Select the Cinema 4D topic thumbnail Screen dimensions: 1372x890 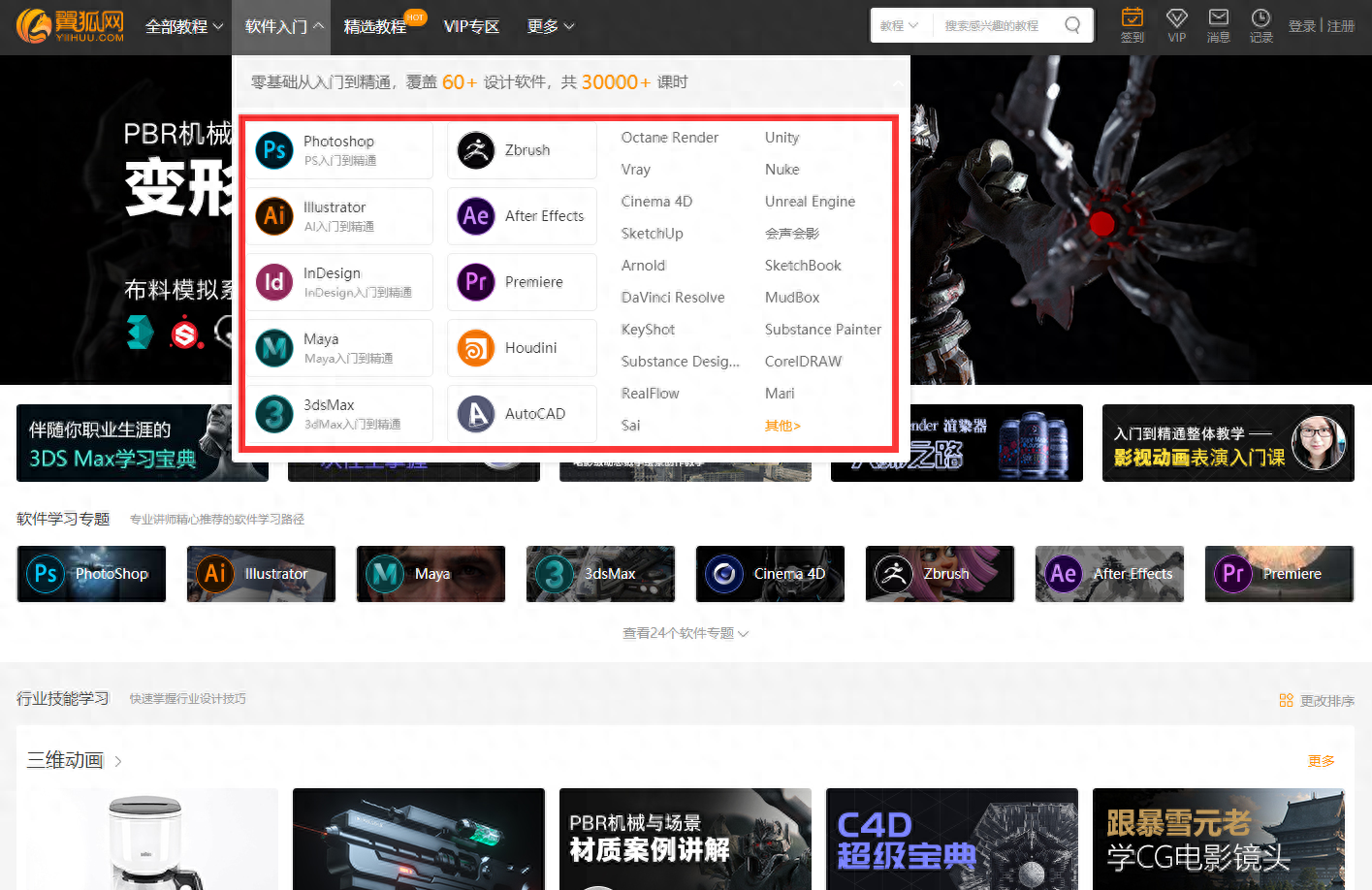(770, 574)
